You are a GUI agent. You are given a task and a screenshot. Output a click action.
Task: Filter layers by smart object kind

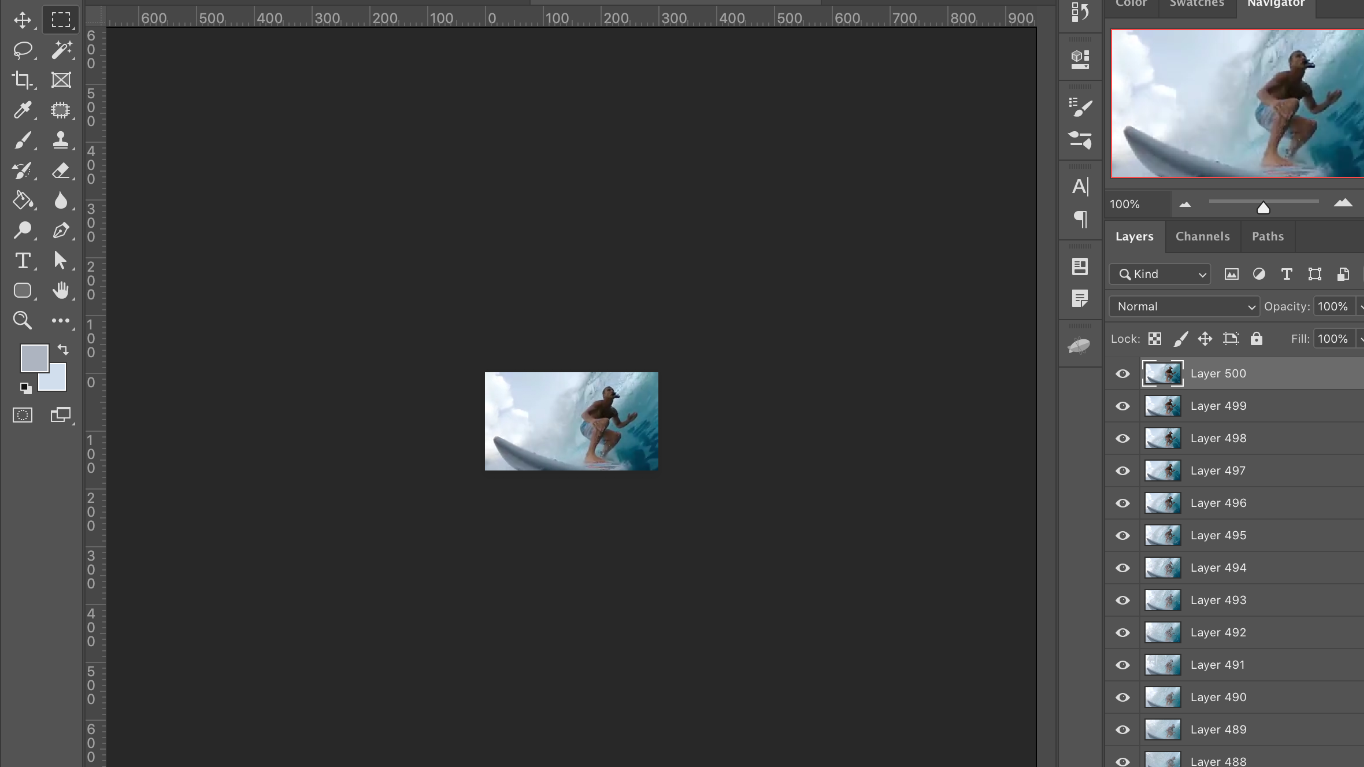click(x=1343, y=274)
